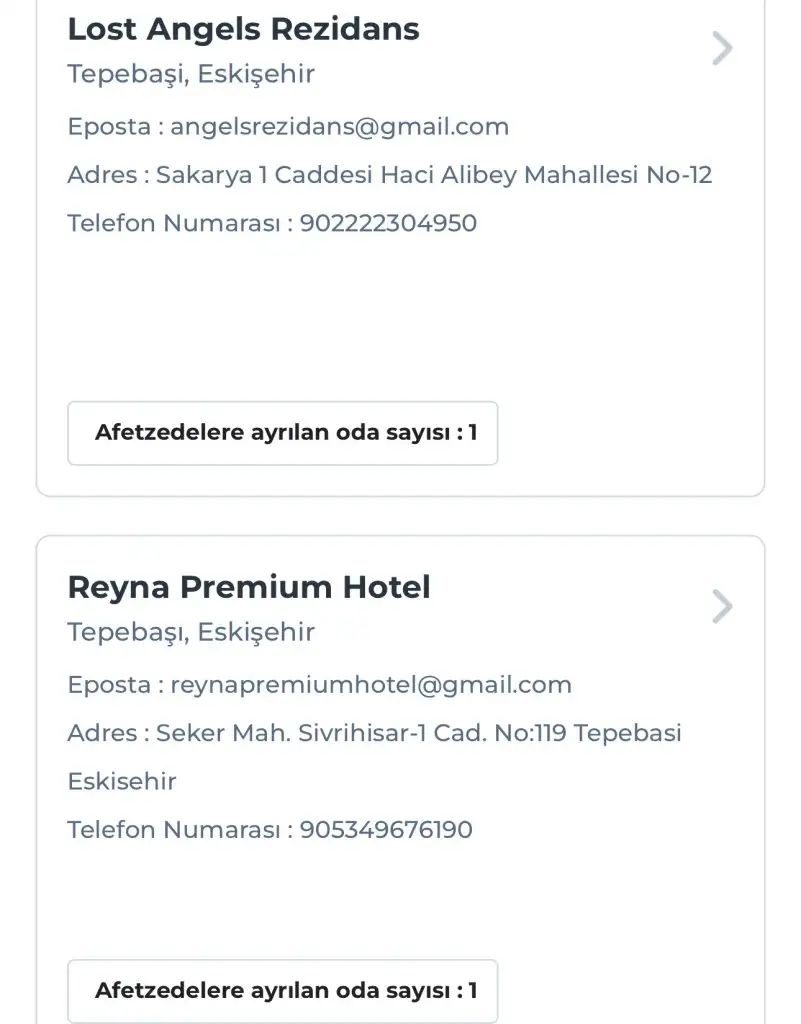Click Tepebaşı, Eskişehir under Reyna Premium
Screen dimensions: 801x1024
tap(191, 632)
